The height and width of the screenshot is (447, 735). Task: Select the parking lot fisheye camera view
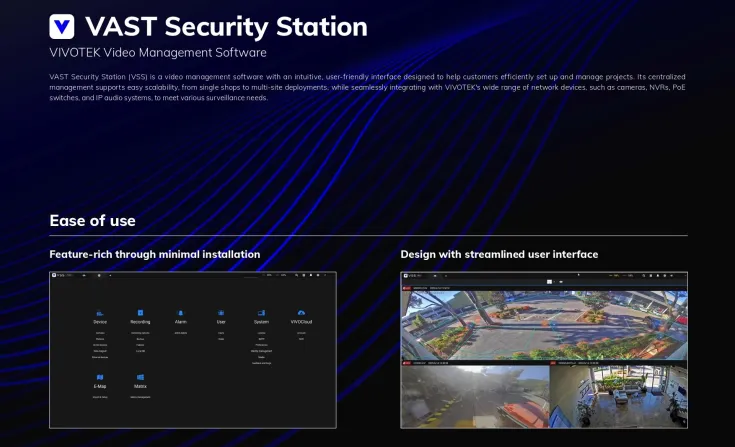pos(544,325)
